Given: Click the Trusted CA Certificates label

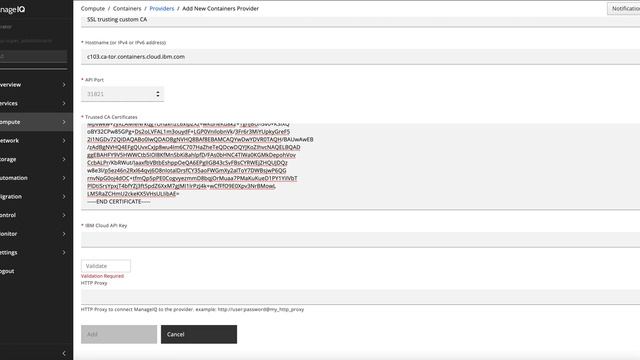Looking at the screenshot, I should coord(111,117).
